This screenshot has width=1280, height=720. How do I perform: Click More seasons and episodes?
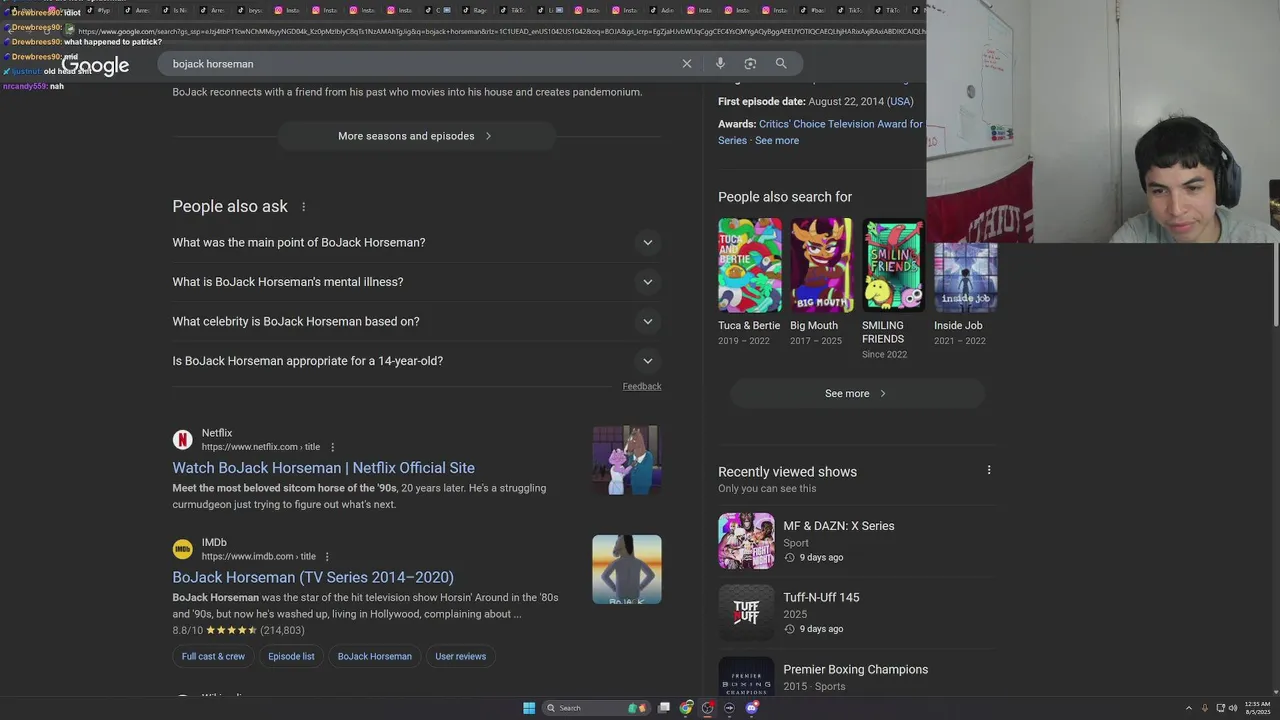416,136
